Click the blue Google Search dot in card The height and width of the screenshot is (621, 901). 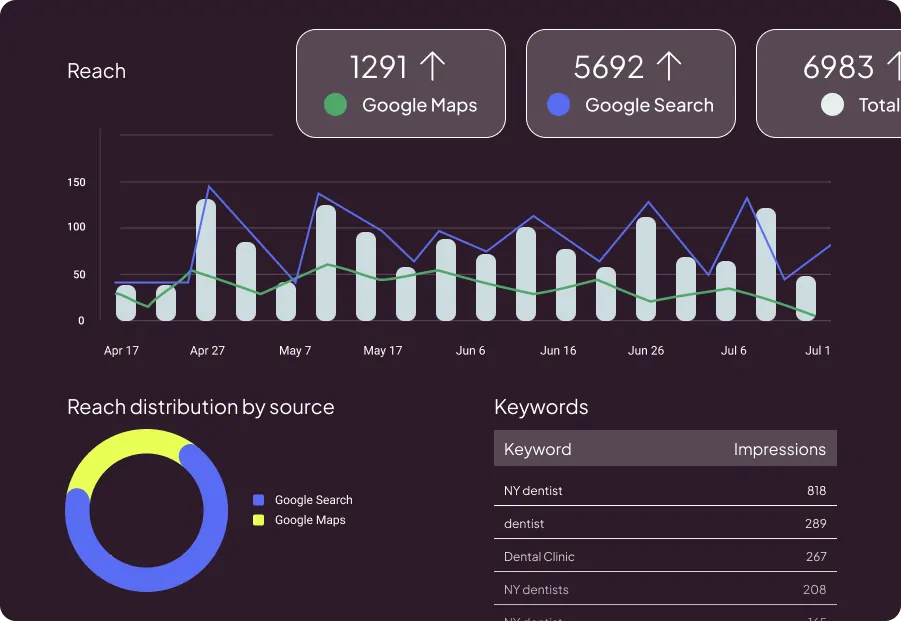pos(559,105)
